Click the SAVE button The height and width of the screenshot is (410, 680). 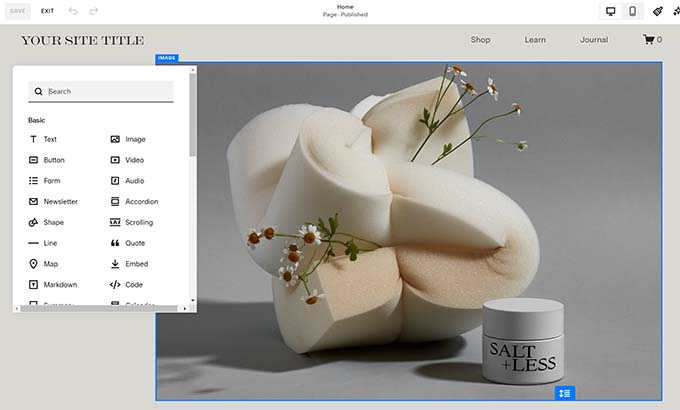click(18, 11)
